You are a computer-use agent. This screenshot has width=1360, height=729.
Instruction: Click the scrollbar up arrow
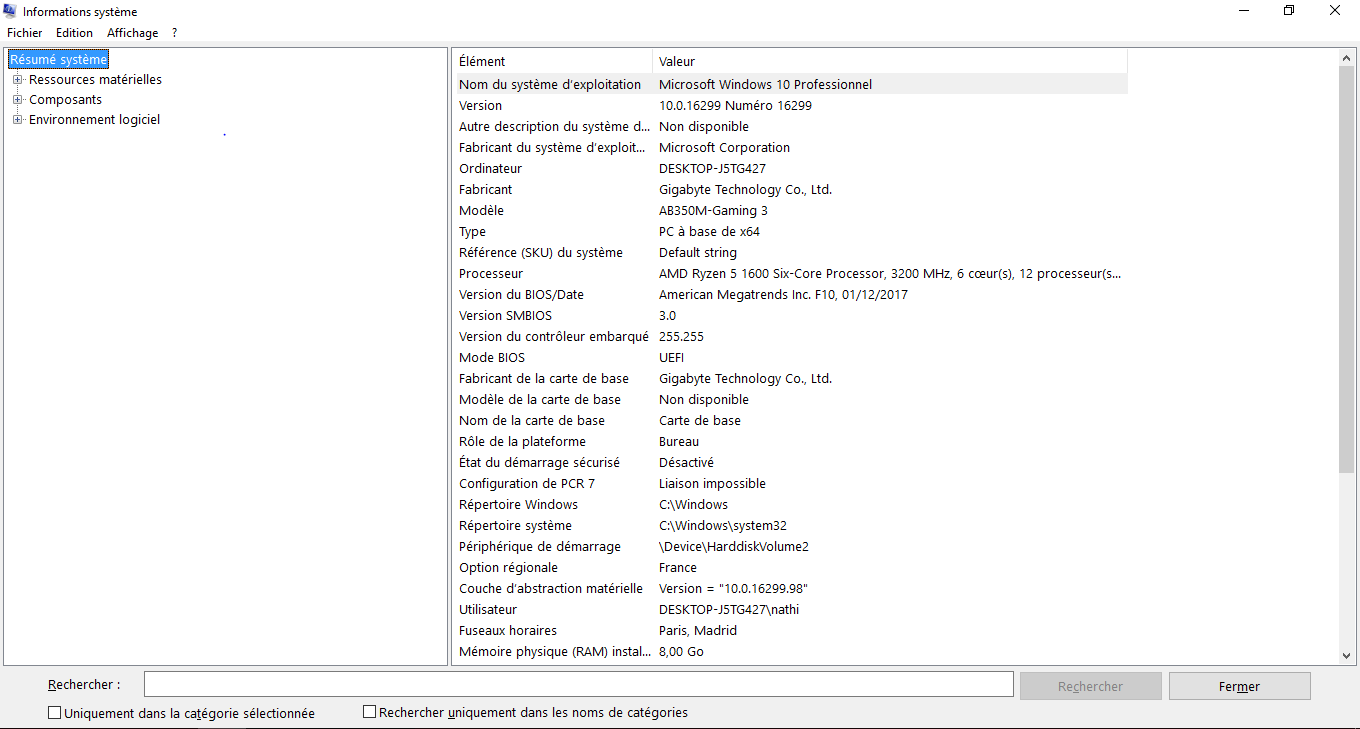point(1346,59)
